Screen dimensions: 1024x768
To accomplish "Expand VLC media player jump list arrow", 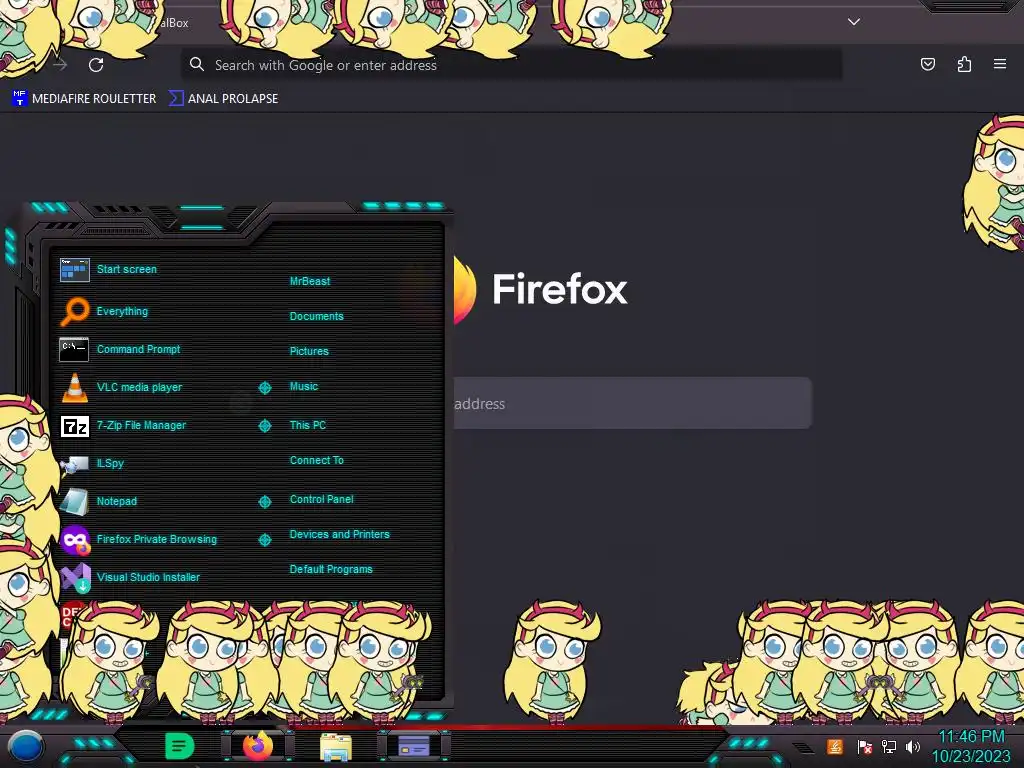I will click(264, 388).
